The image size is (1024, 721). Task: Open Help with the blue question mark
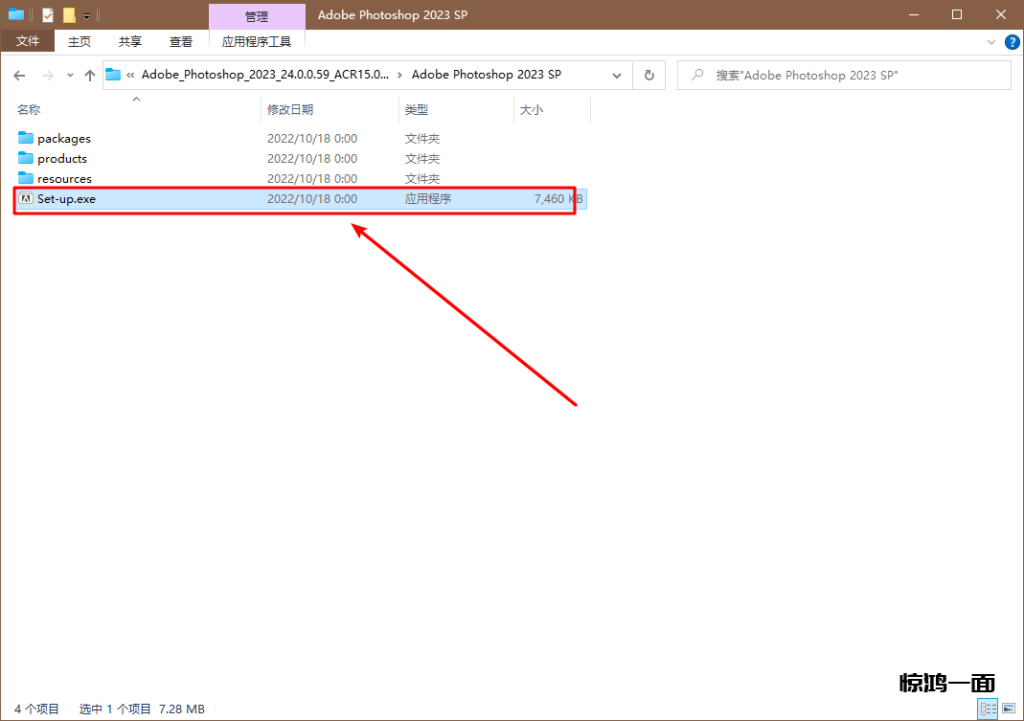point(1012,42)
